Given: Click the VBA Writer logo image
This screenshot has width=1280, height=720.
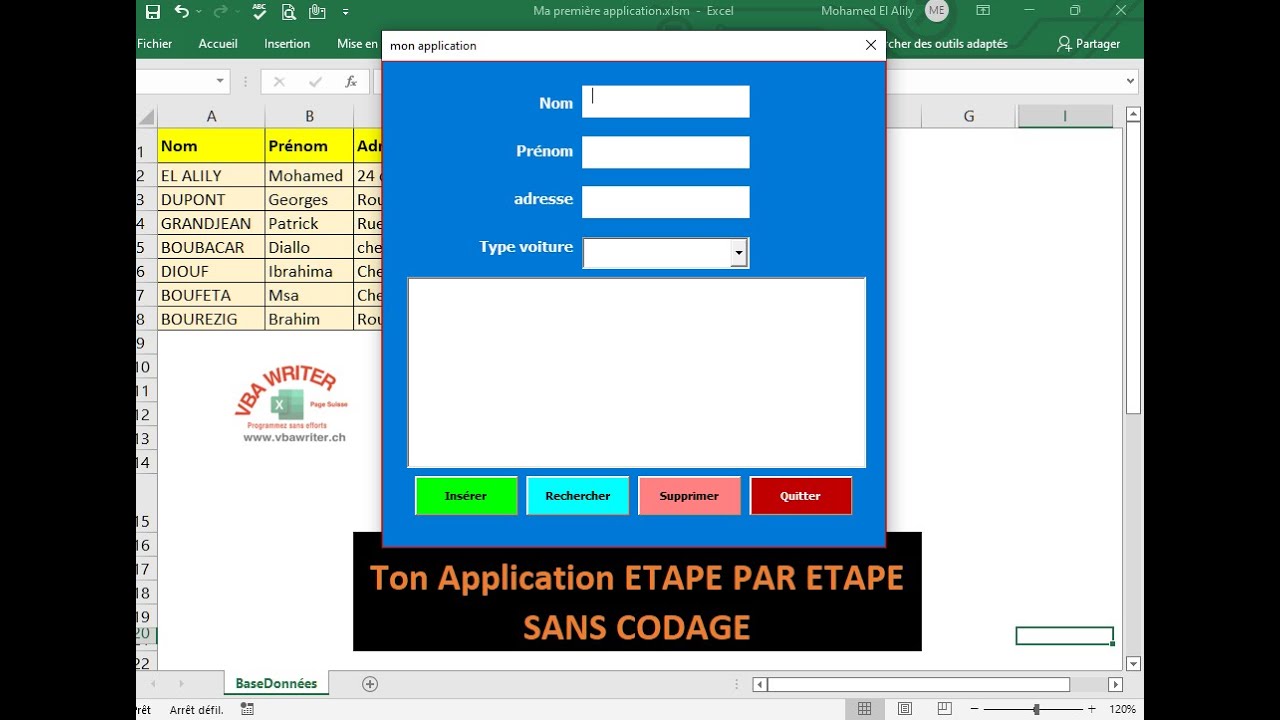Looking at the screenshot, I should pos(292,405).
